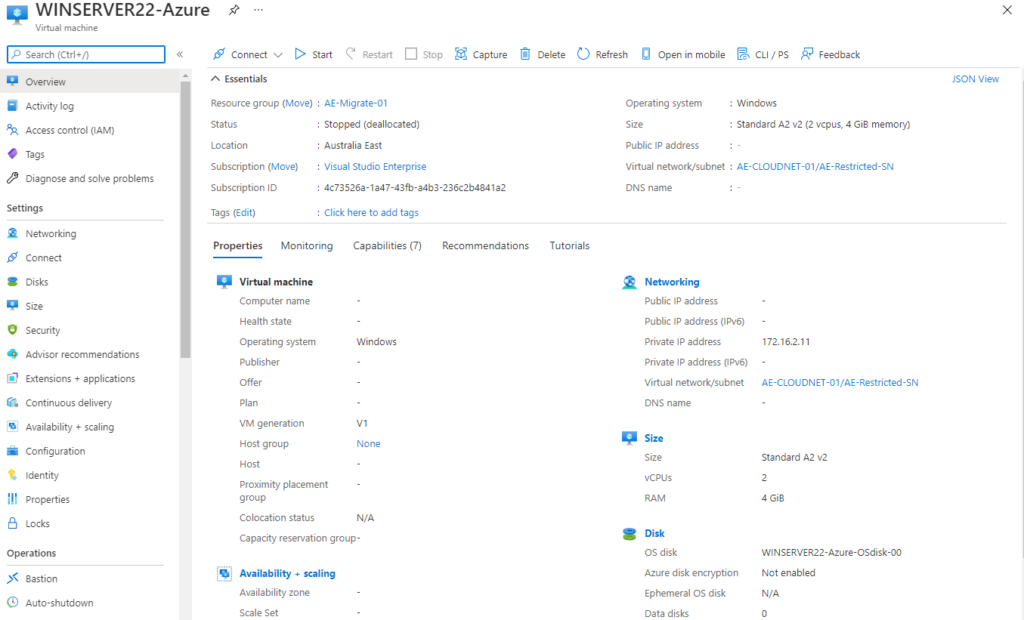
Task: Close the virtual machine blade
Action: (1007, 10)
